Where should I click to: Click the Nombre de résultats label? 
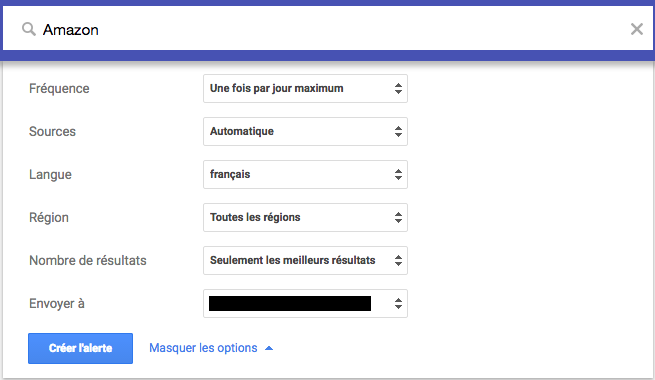coord(88,261)
